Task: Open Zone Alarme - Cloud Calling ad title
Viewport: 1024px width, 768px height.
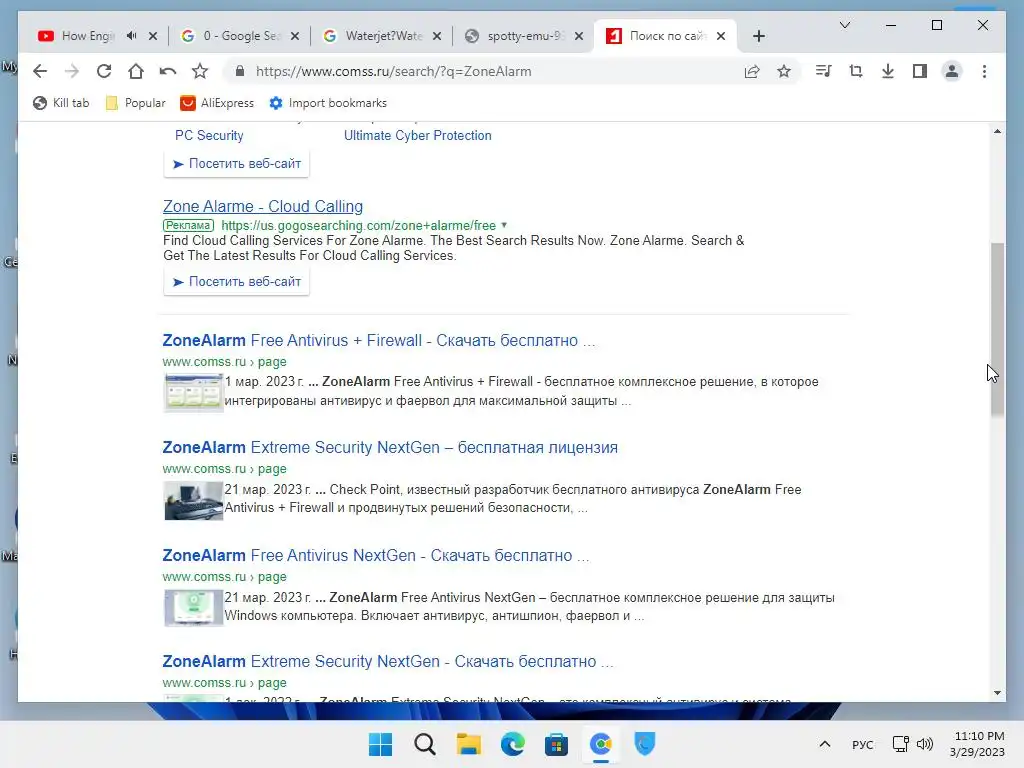Action: pyautogui.click(x=263, y=206)
